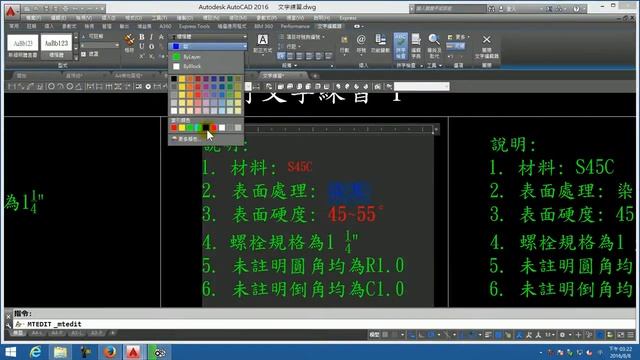Pick the yellow index color swatch
This screenshot has width=640, height=360.
coord(182,128)
